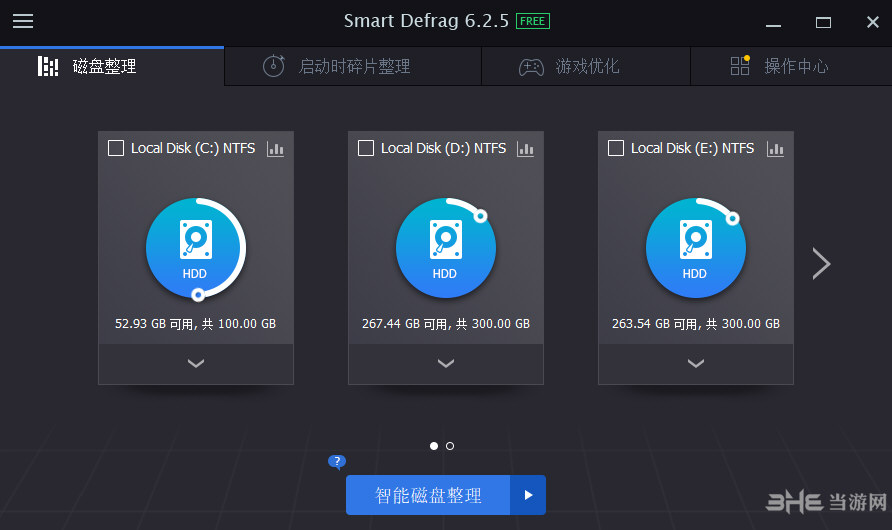The height and width of the screenshot is (530, 892).
Task: Click the text 263.54 GB 可用, 共 300.00 GB
Action: point(696,324)
